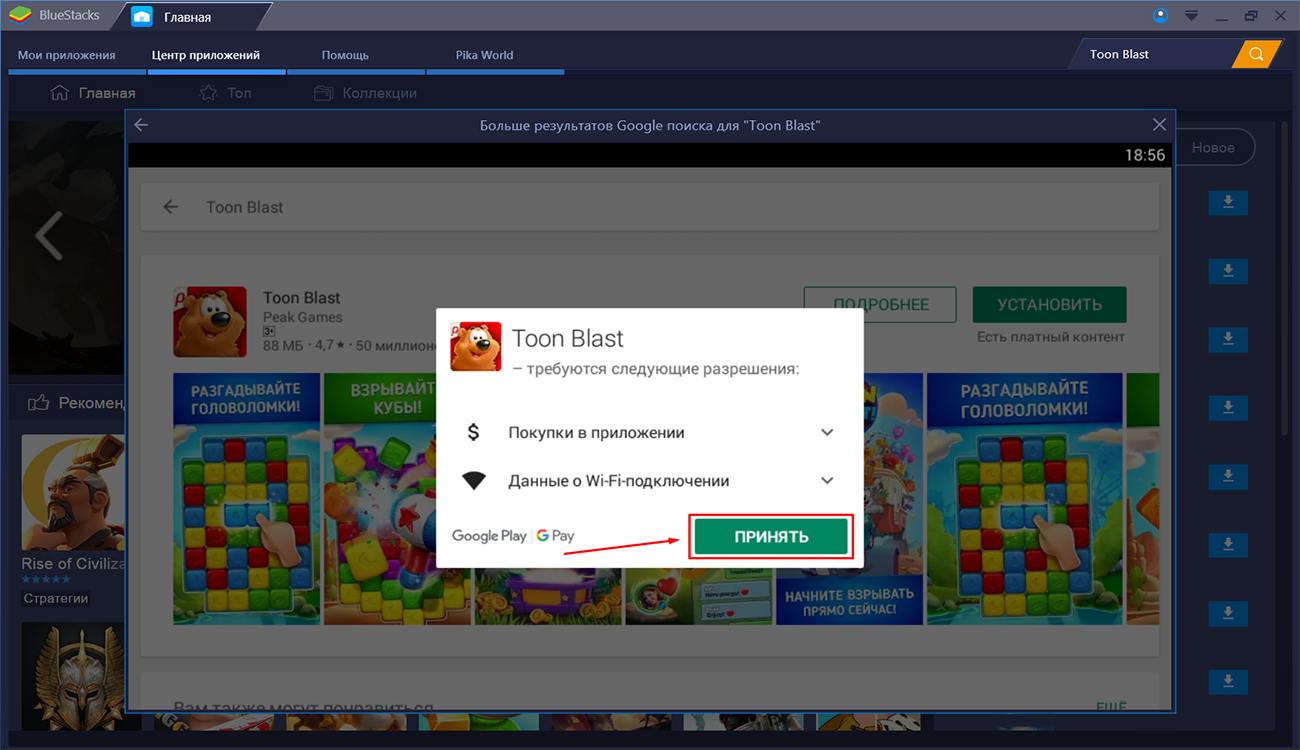The height and width of the screenshot is (750, 1300).
Task: Click the Toon Blast icon in dialog
Action: (476, 346)
